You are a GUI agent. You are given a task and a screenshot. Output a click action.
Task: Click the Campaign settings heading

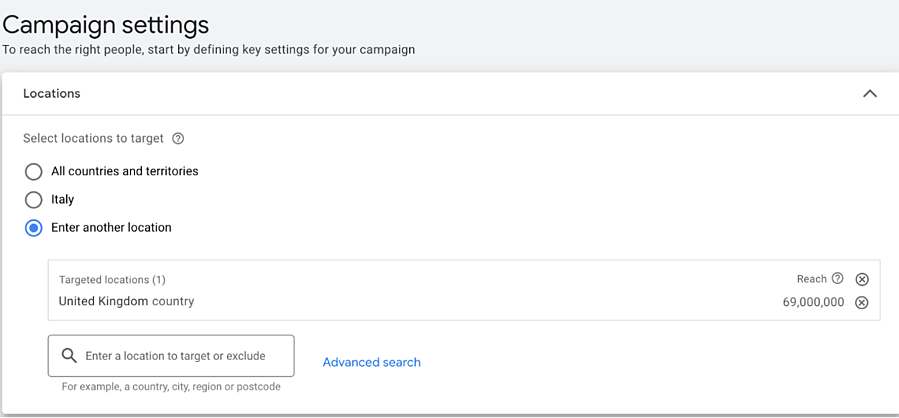tap(106, 24)
